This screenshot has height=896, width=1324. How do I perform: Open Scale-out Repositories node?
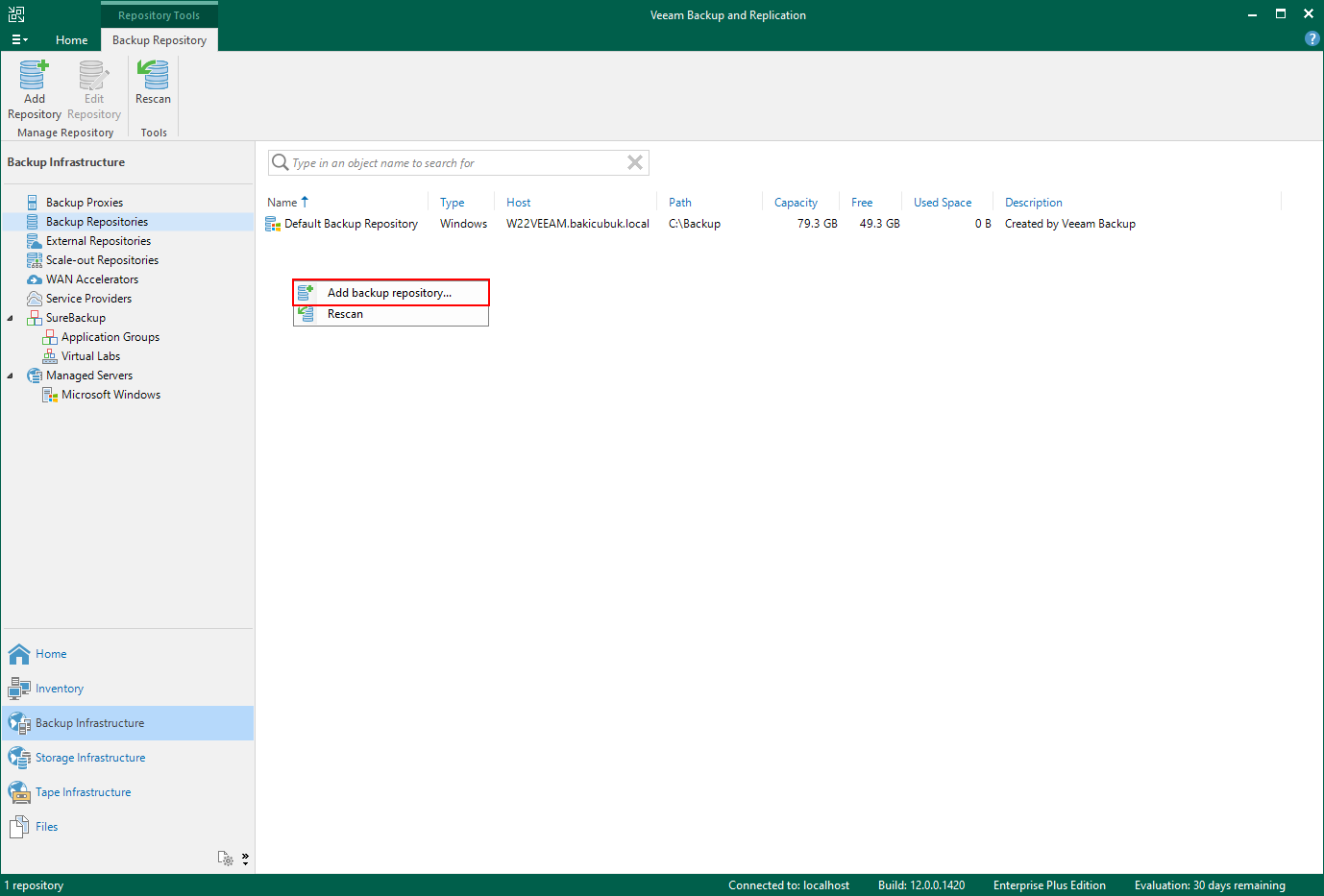point(102,260)
